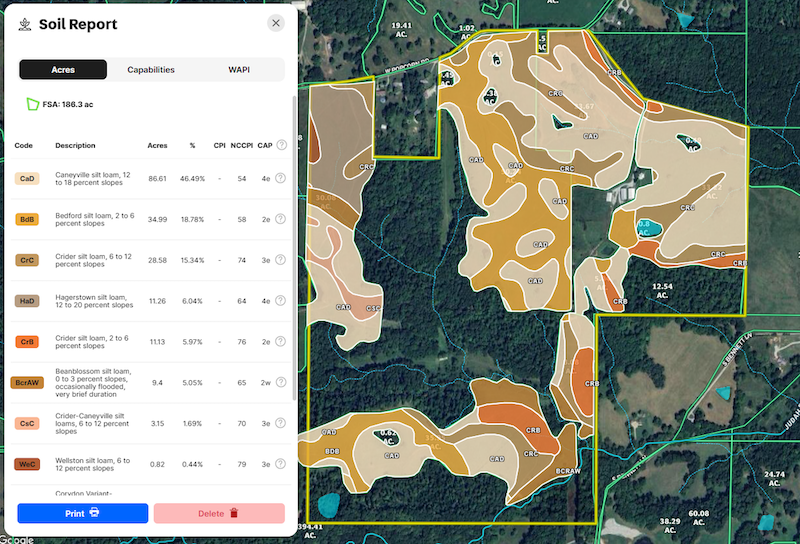Select the CaD soil code swatch
The image size is (800, 544).
point(27,178)
